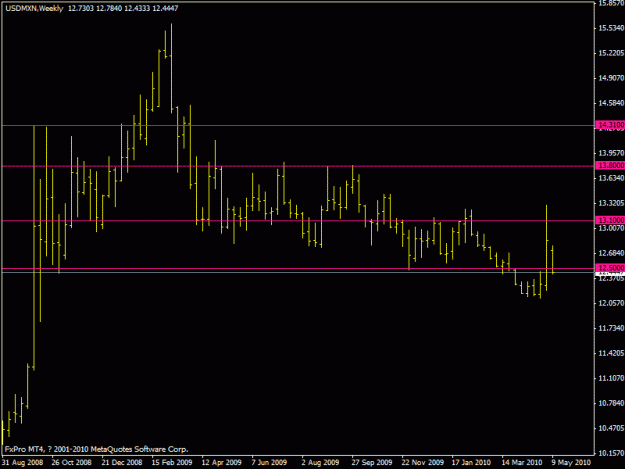
Task: Click the 17 Jan 2010 date label
Action: (471, 462)
